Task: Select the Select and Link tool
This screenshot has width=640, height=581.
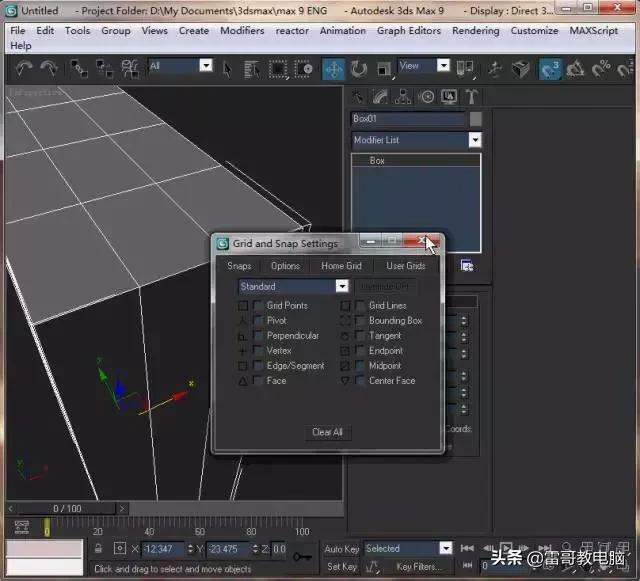Action: [x=79, y=68]
